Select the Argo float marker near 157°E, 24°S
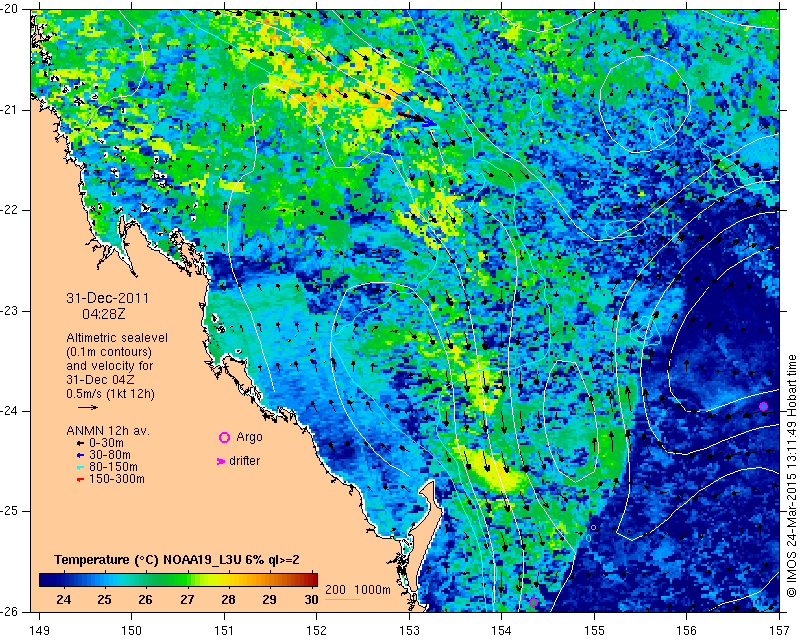Image resolution: width=800 pixels, height=640 pixels. point(763,407)
